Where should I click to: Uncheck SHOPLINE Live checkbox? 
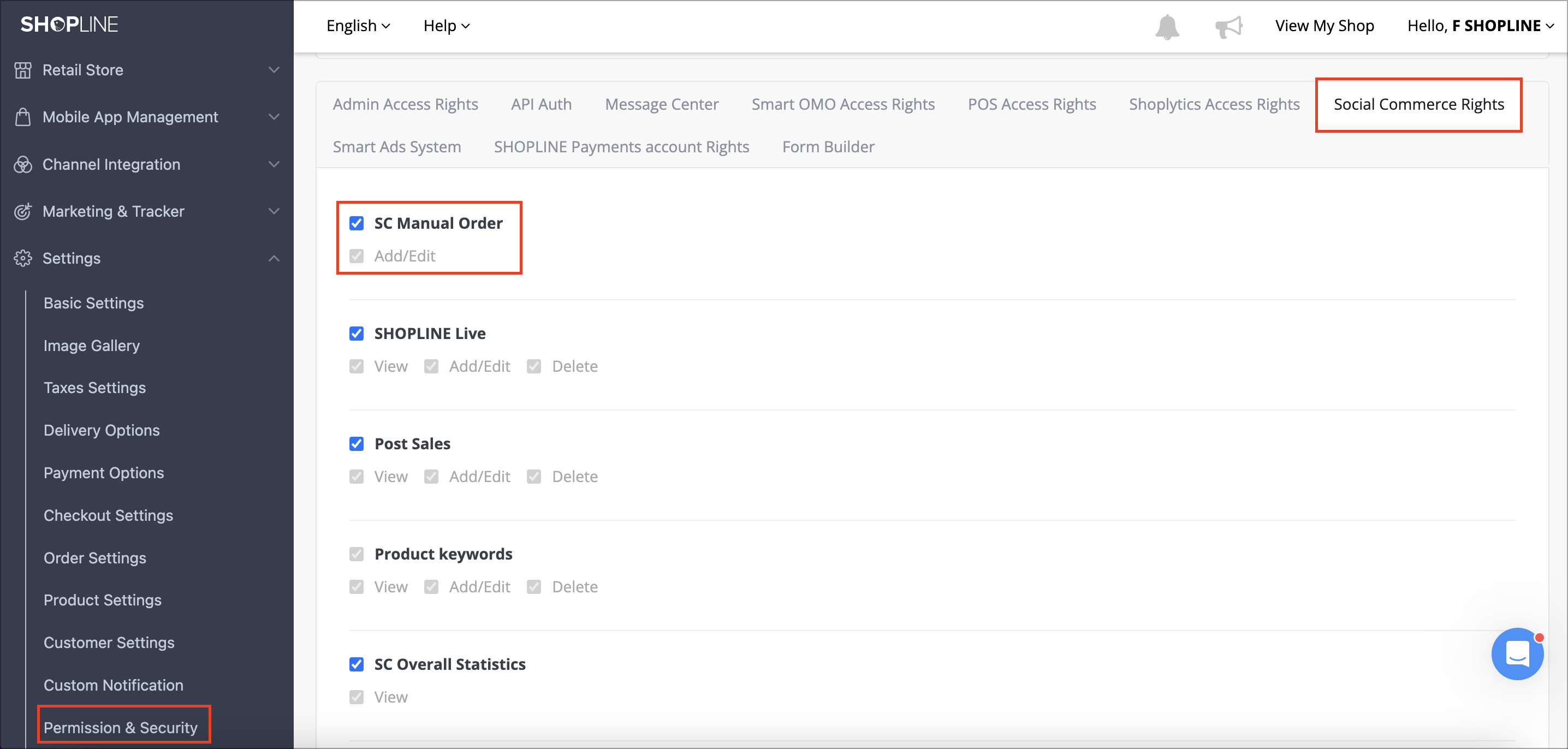(x=357, y=334)
